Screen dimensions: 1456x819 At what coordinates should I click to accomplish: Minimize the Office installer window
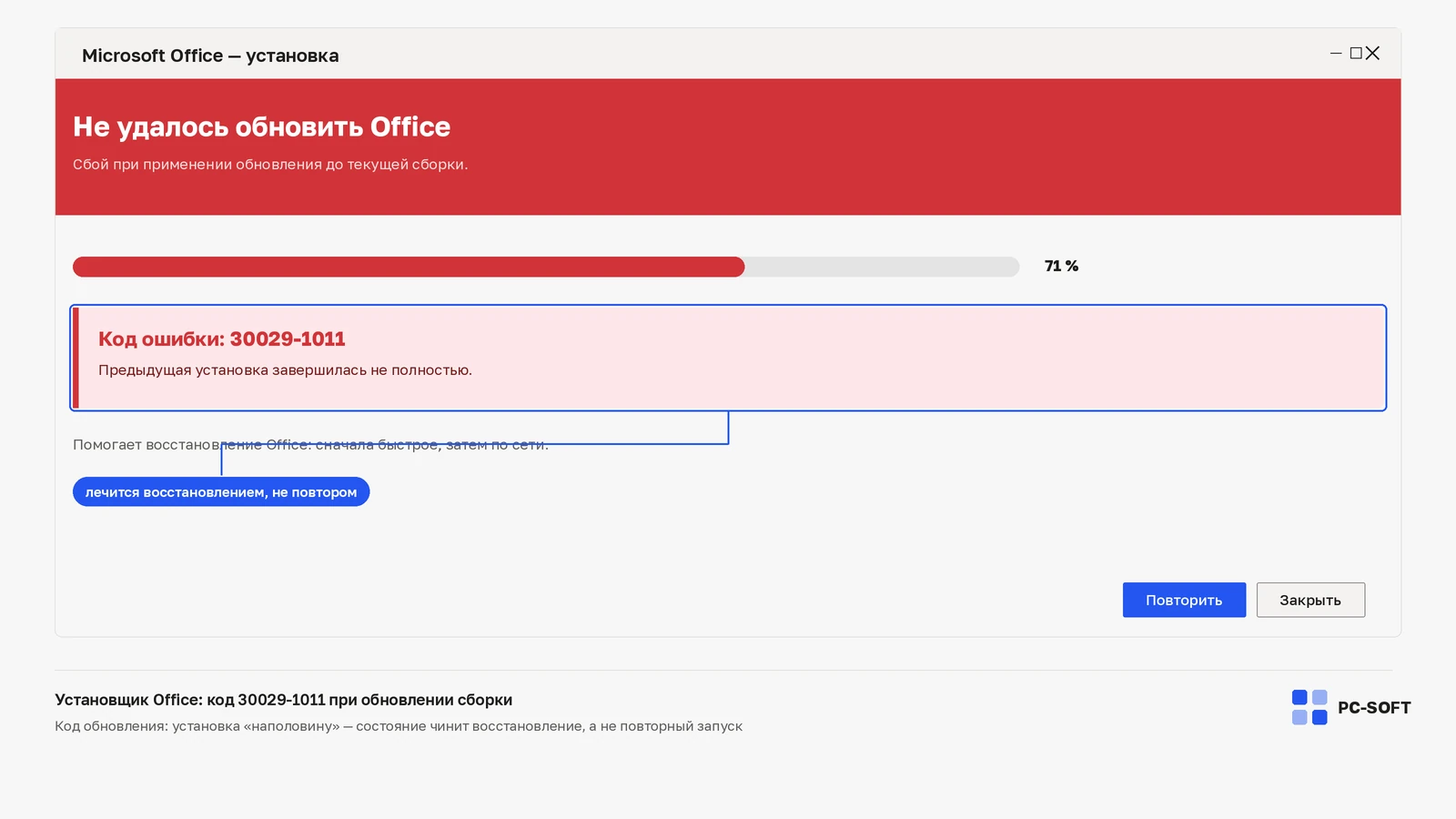[x=1336, y=54]
